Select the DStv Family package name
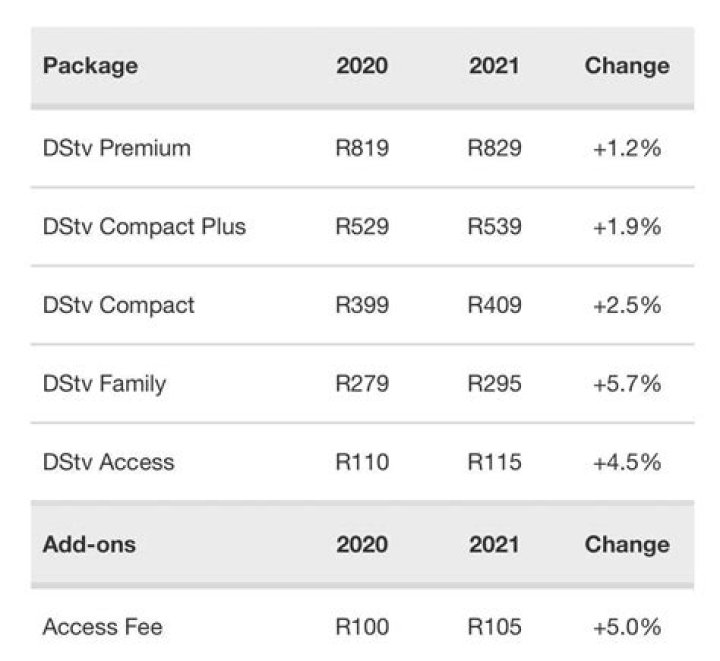Viewport: 720px width, 661px height. [x=104, y=383]
